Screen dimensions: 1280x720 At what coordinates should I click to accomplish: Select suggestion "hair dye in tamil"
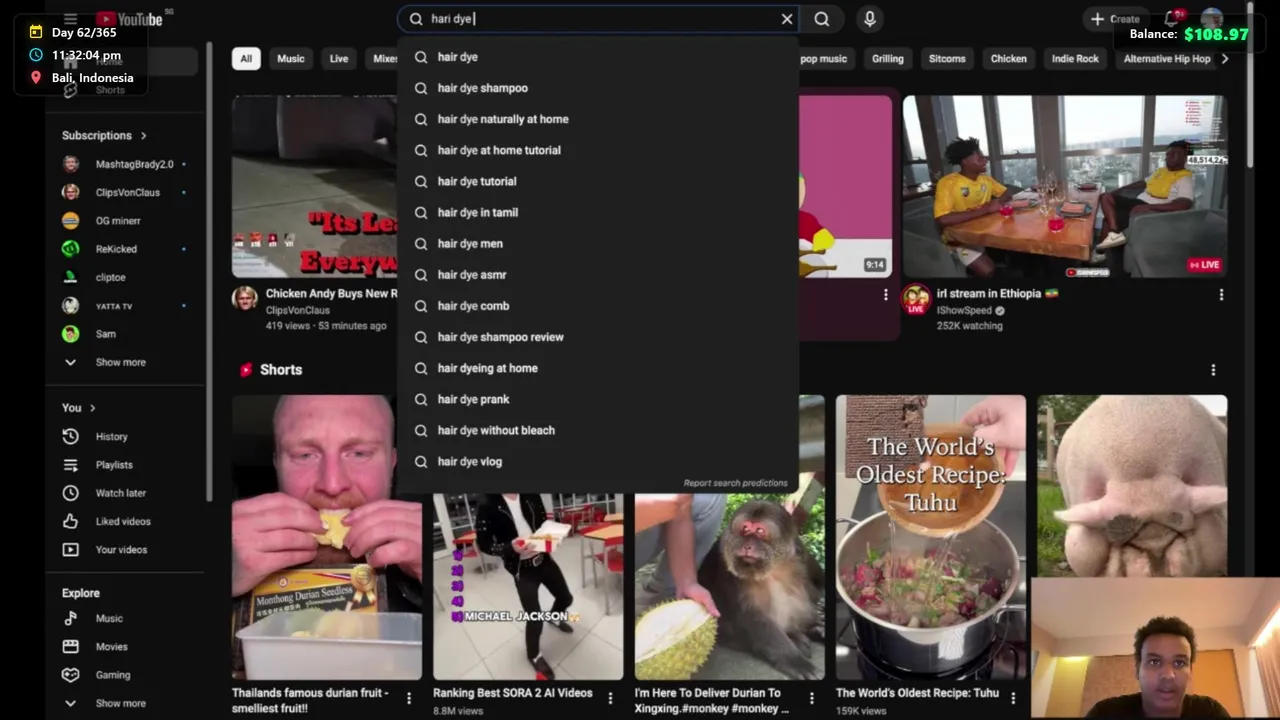coord(598,212)
